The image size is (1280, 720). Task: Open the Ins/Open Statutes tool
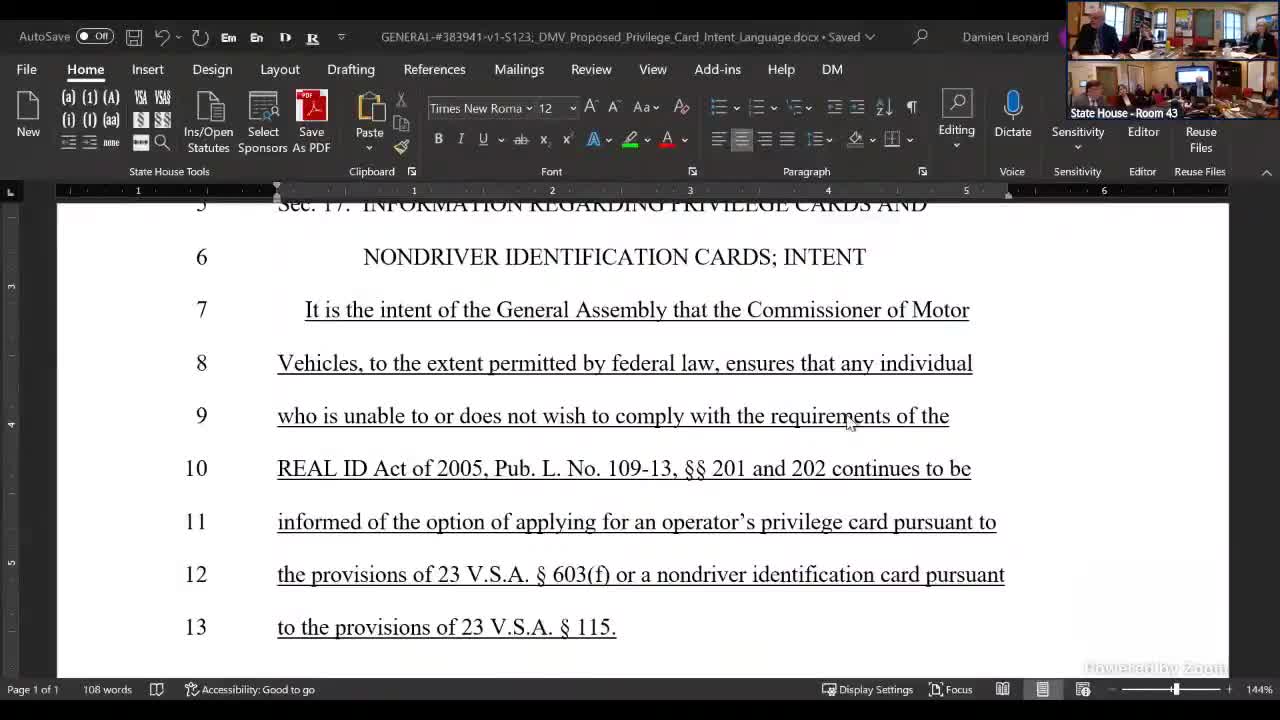(x=208, y=122)
